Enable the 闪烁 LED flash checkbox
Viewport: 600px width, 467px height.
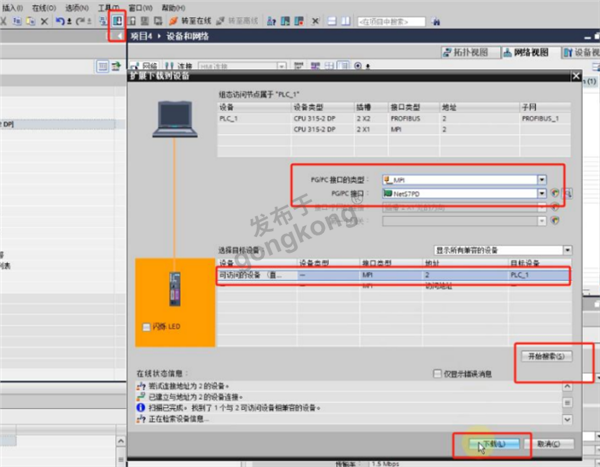coord(146,327)
